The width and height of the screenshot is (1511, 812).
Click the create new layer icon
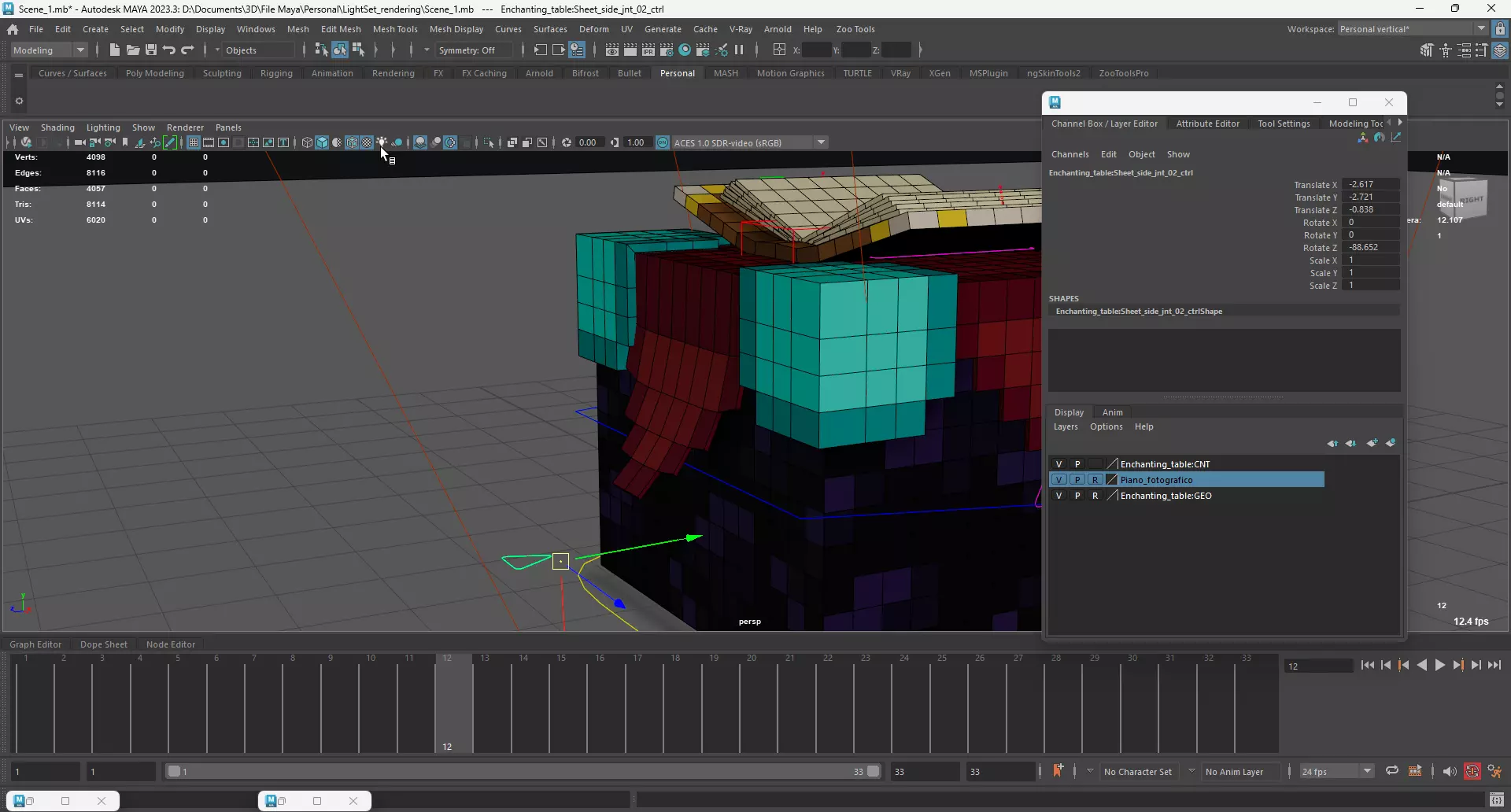coord(1372,443)
